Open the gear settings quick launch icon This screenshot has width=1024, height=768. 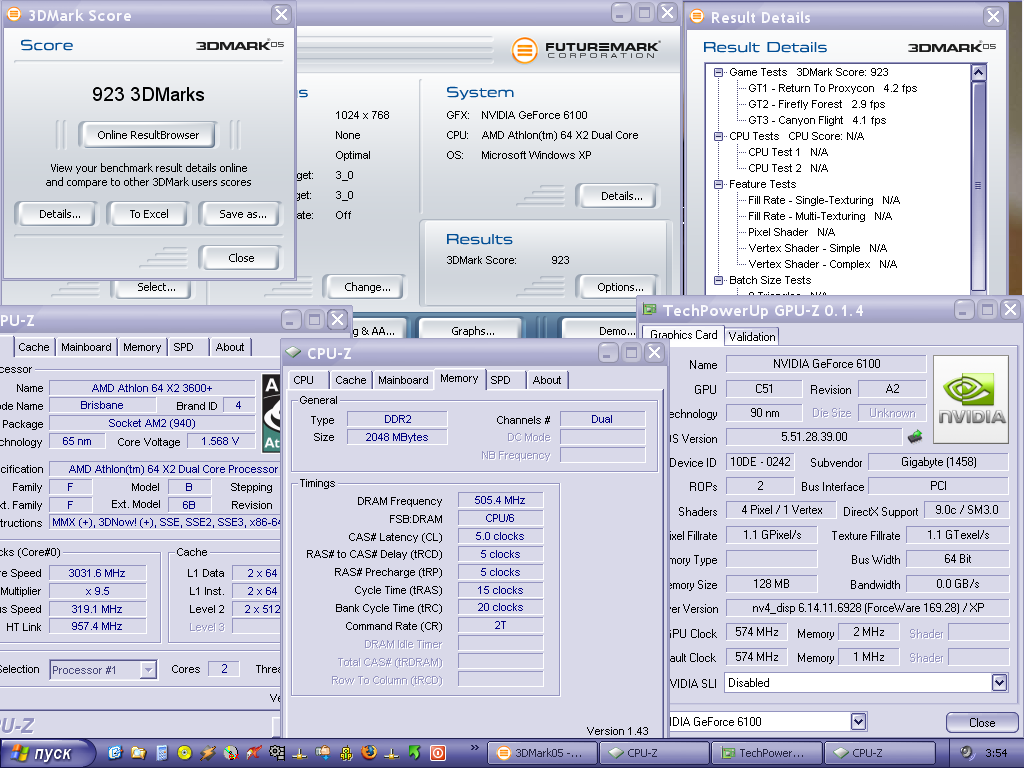coord(277,753)
